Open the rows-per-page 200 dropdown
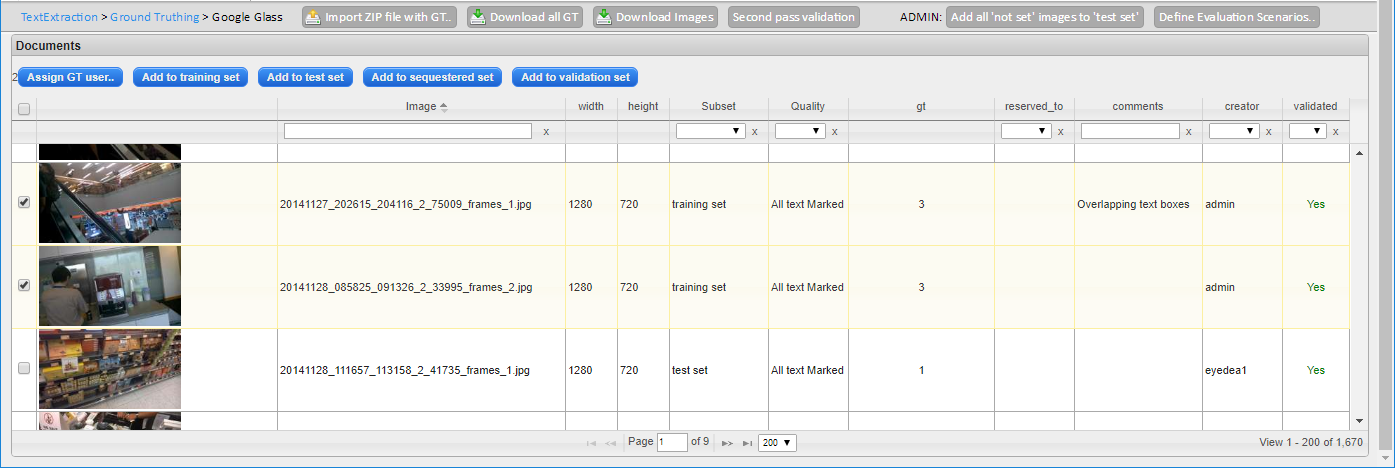Image resolution: width=1395 pixels, height=468 pixels. click(x=777, y=443)
